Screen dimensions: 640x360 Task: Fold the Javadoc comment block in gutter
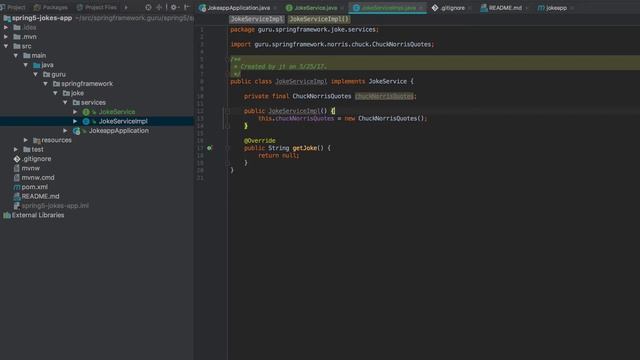pos(227,59)
